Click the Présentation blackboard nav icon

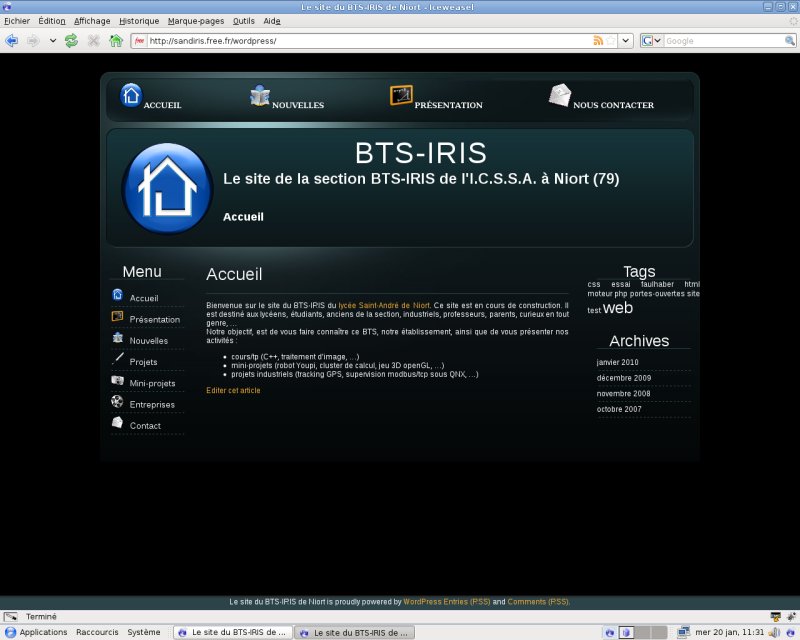(x=401, y=95)
